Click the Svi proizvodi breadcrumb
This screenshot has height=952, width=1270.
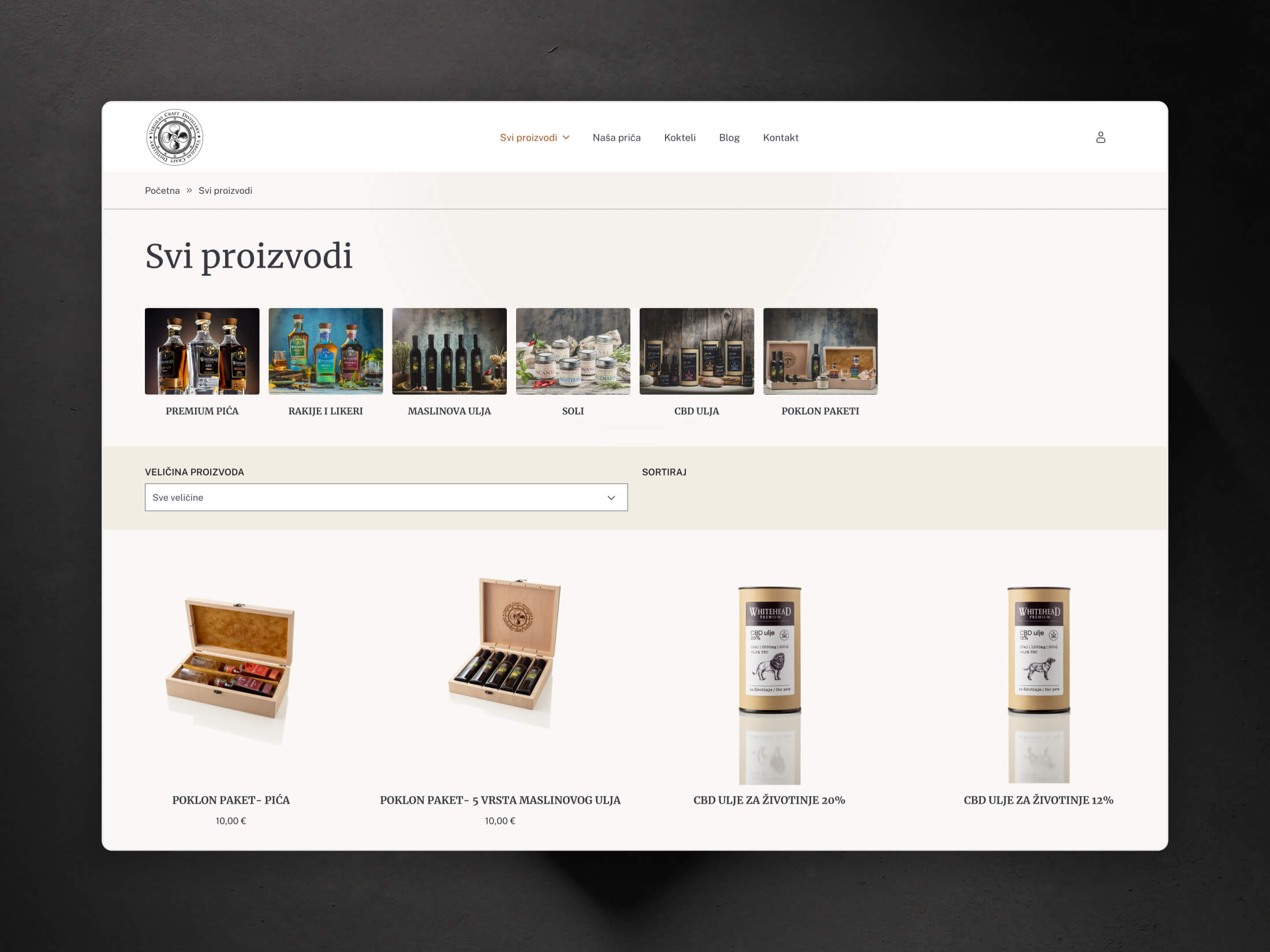click(x=225, y=190)
